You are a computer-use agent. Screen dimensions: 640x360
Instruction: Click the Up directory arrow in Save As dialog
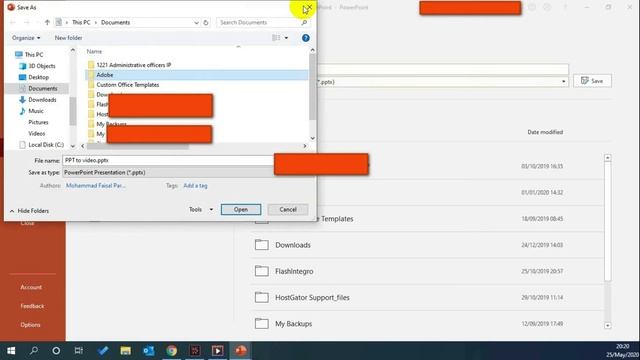[x=47, y=22]
